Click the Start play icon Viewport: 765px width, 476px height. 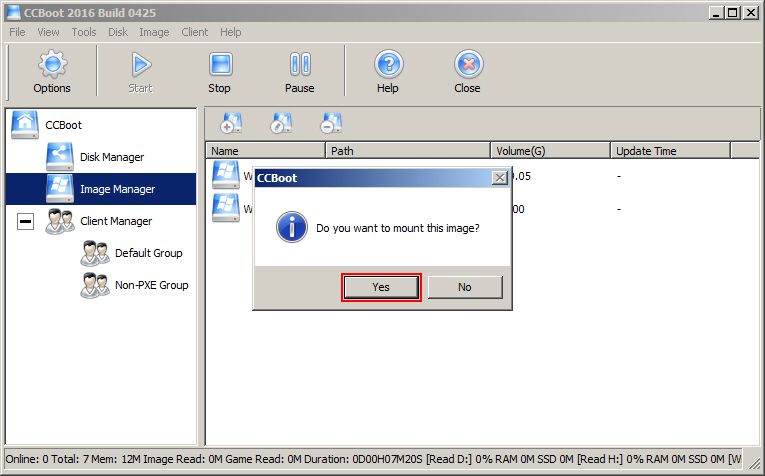click(141, 64)
